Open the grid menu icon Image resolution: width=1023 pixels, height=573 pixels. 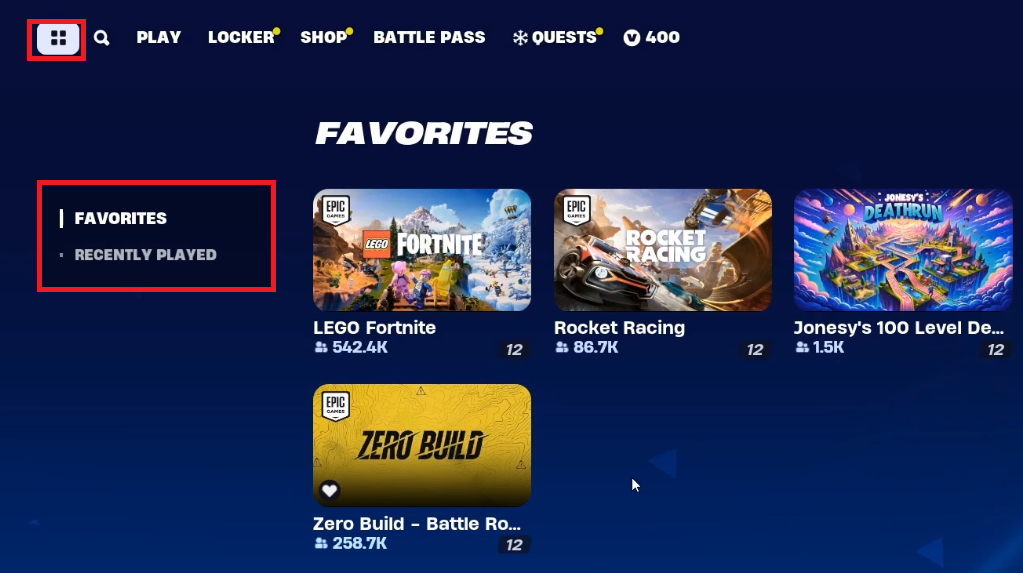coord(58,39)
